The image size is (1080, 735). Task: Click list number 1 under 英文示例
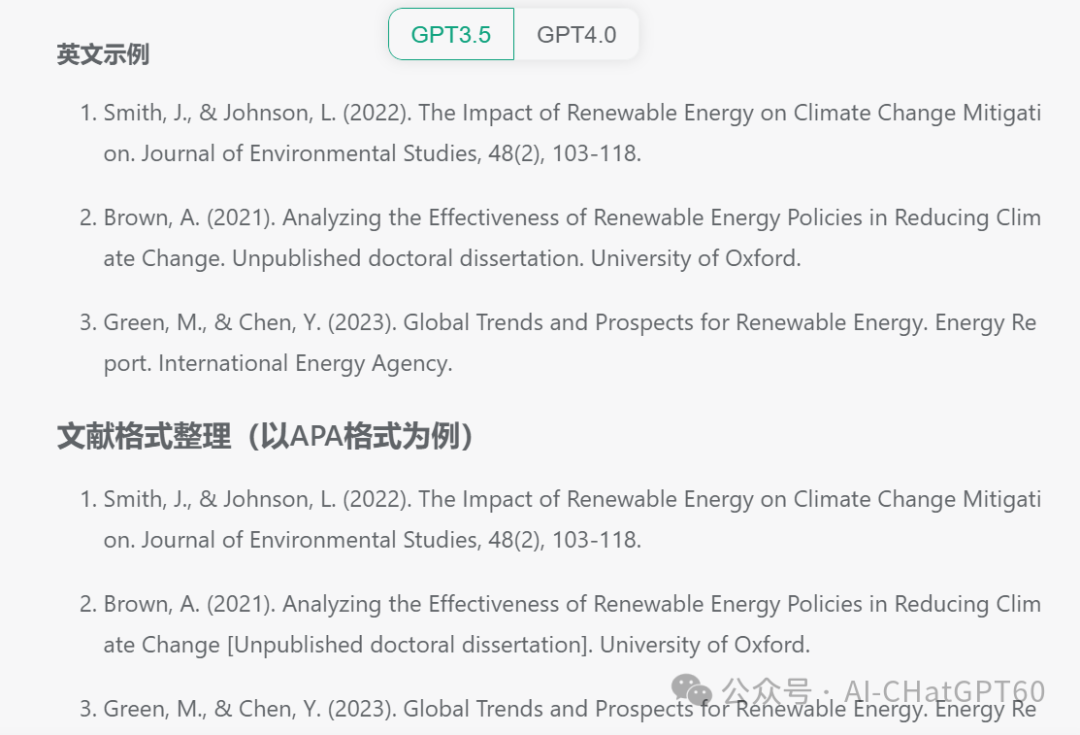click(x=88, y=113)
